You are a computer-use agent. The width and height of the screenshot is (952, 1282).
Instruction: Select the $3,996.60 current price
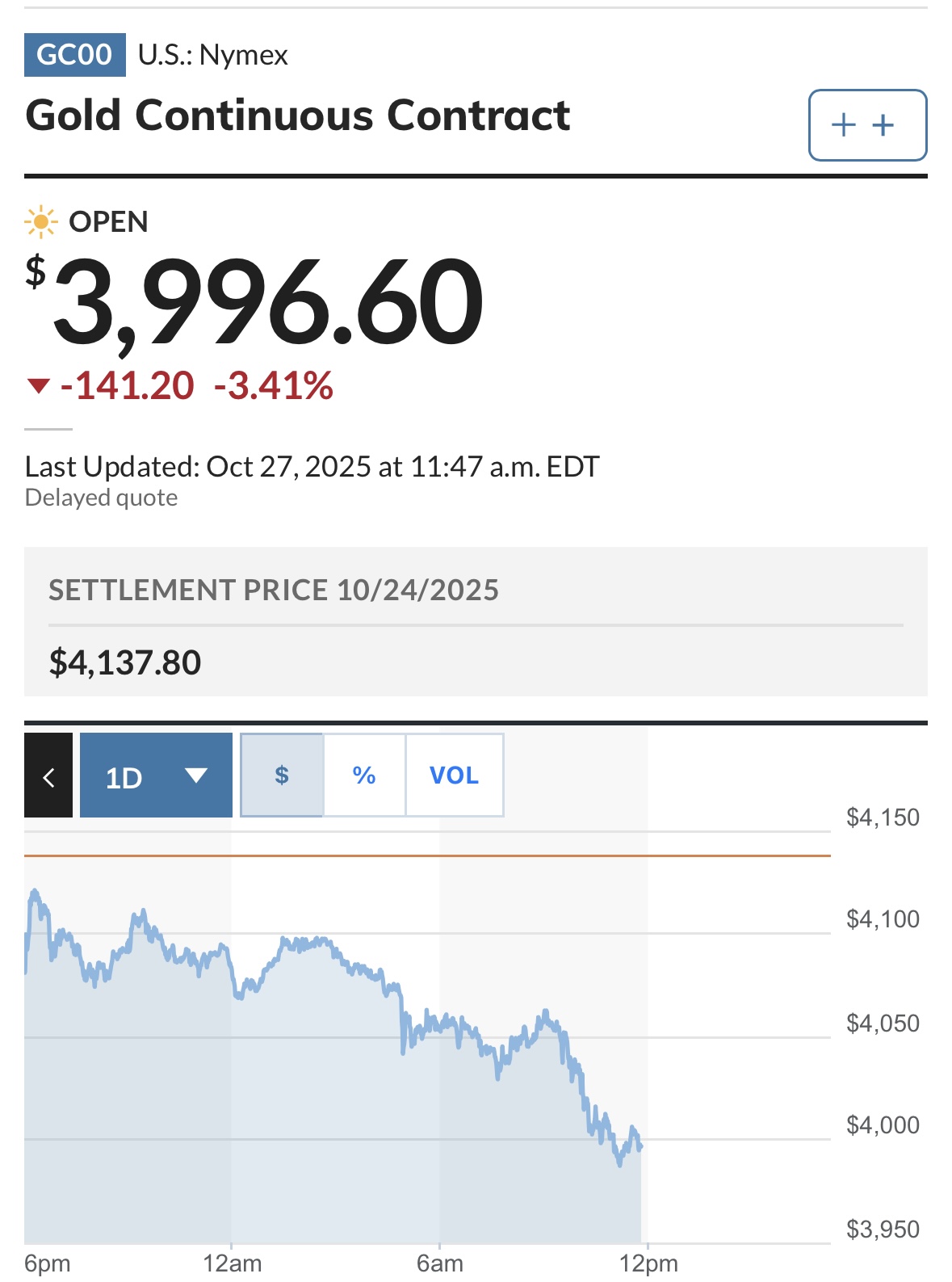267,302
